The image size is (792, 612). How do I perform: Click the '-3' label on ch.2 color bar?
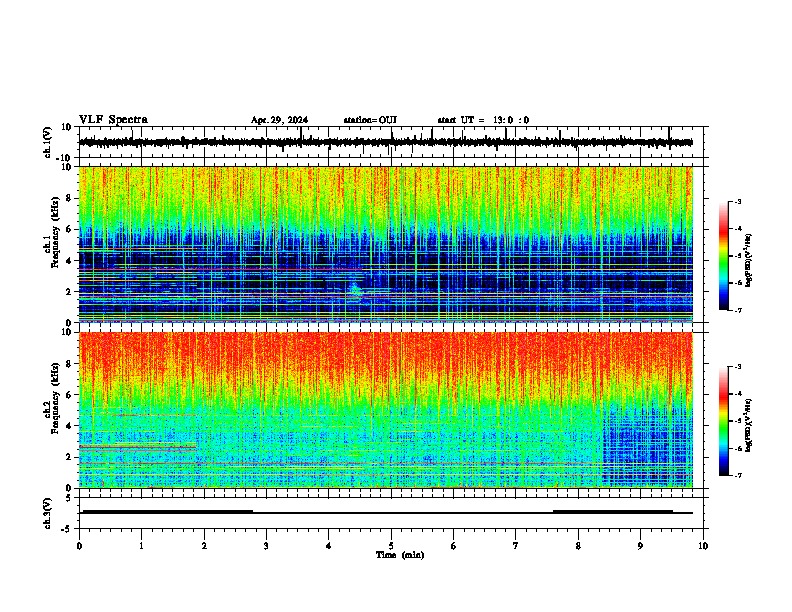tap(737, 367)
